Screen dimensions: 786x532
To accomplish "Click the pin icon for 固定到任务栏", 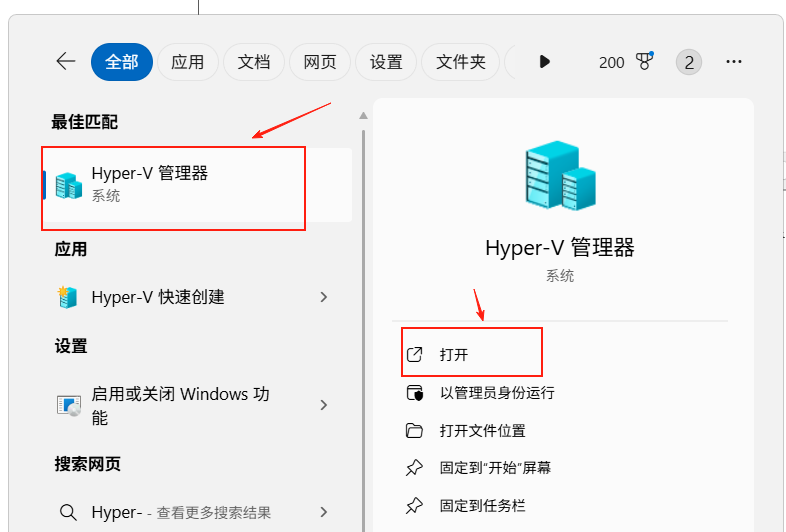I will coord(414,505).
